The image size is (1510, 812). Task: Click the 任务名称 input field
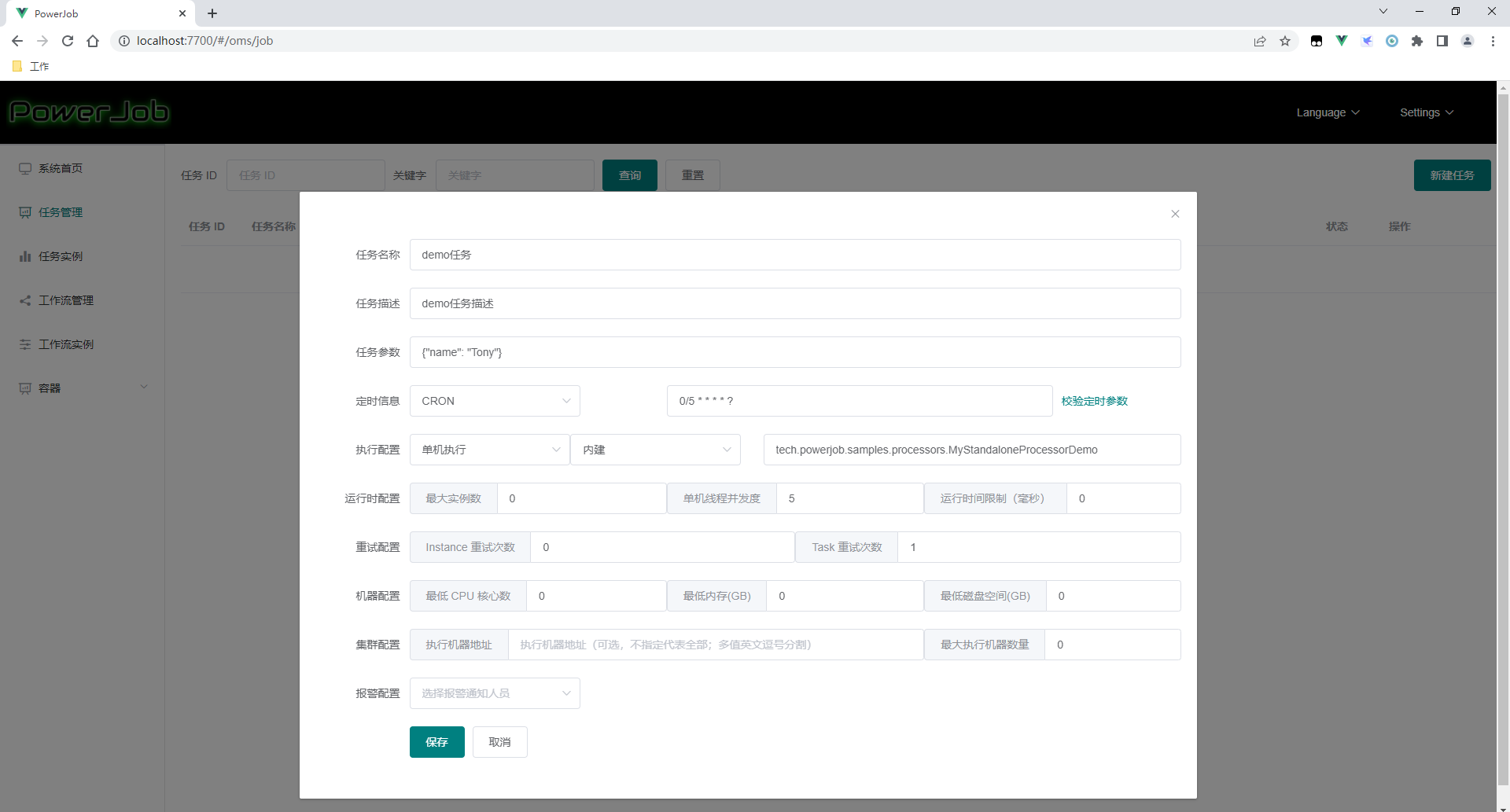(795, 255)
